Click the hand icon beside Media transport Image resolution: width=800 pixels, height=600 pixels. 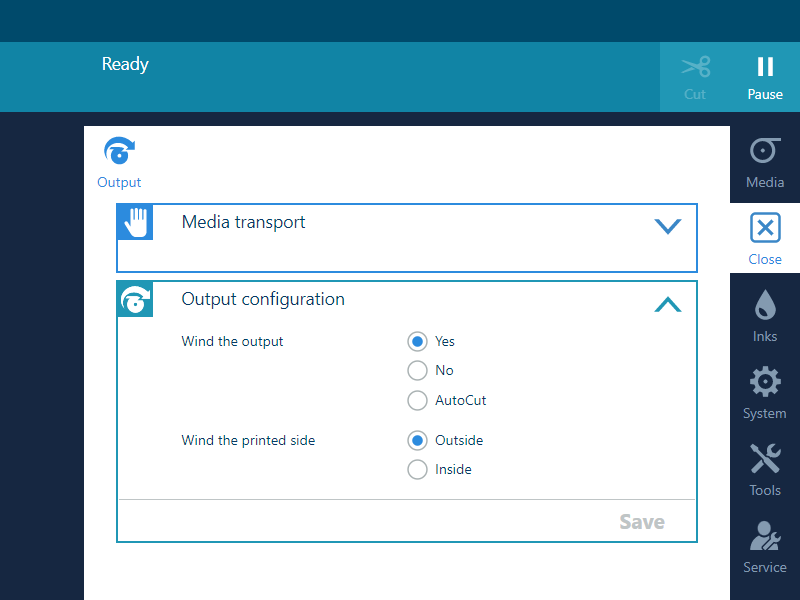point(135,223)
